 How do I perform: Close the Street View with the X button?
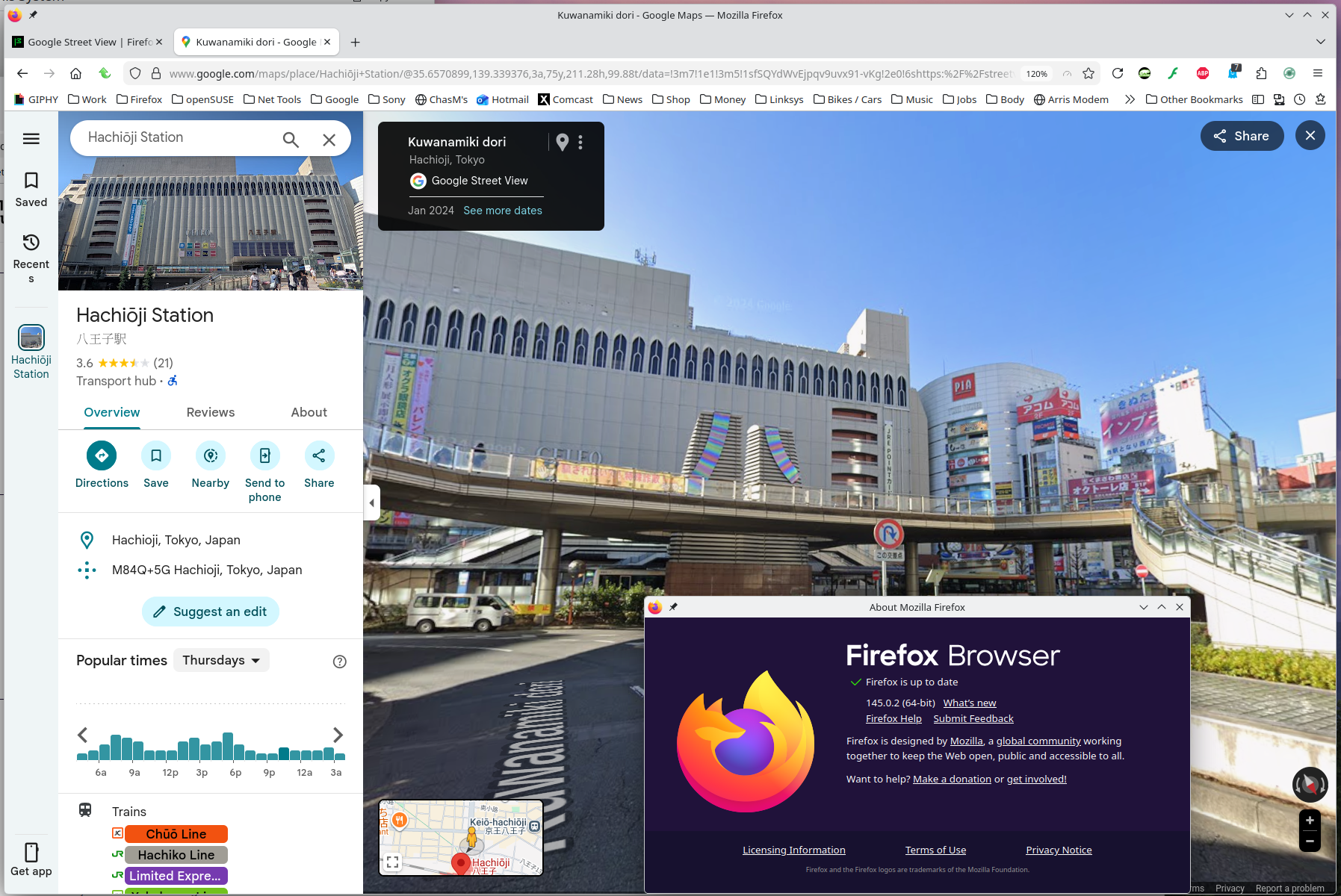pyautogui.click(x=1310, y=136)
